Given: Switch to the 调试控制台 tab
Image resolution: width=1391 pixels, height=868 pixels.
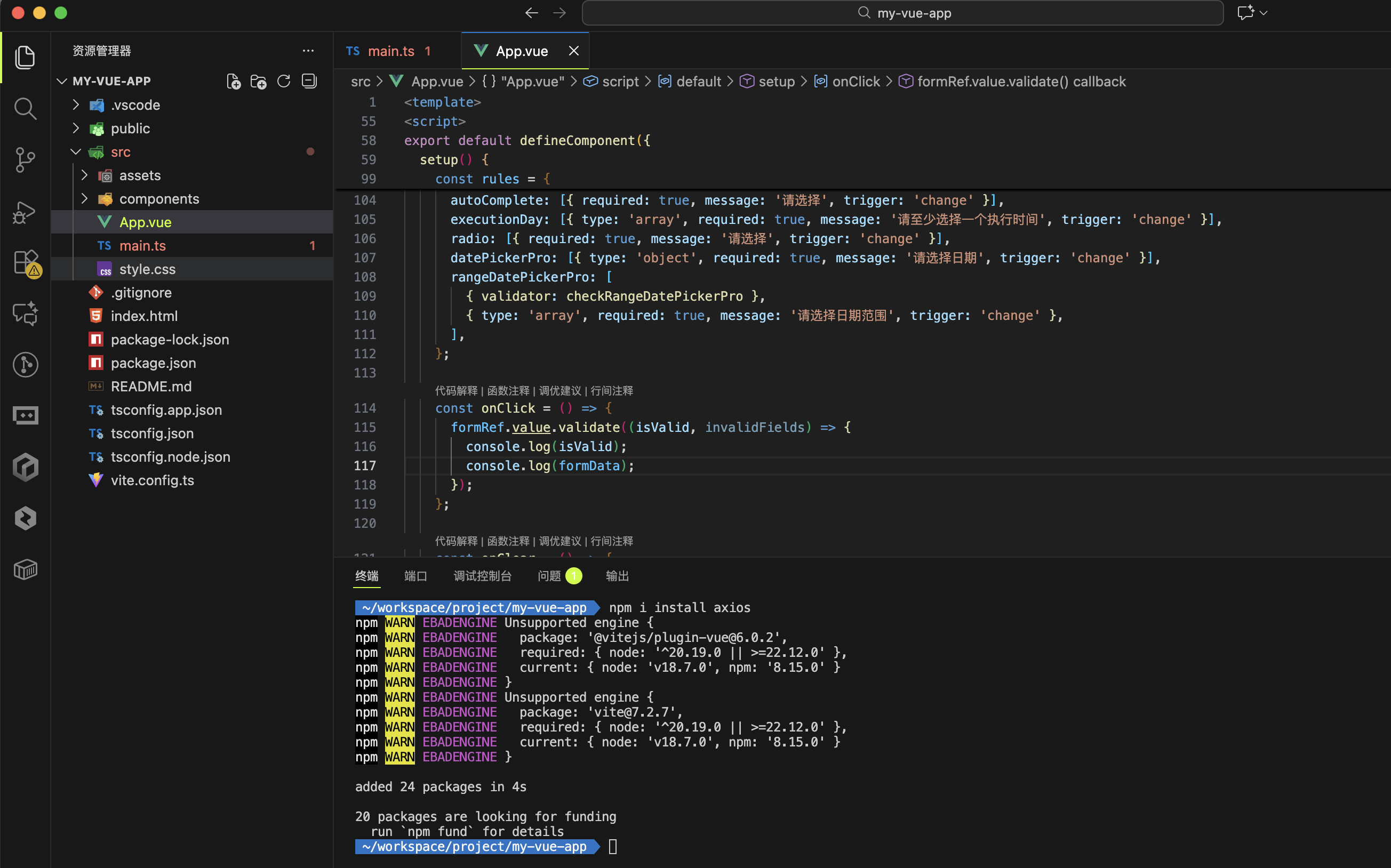Looking at the screenshot, I should pos(482,576).
